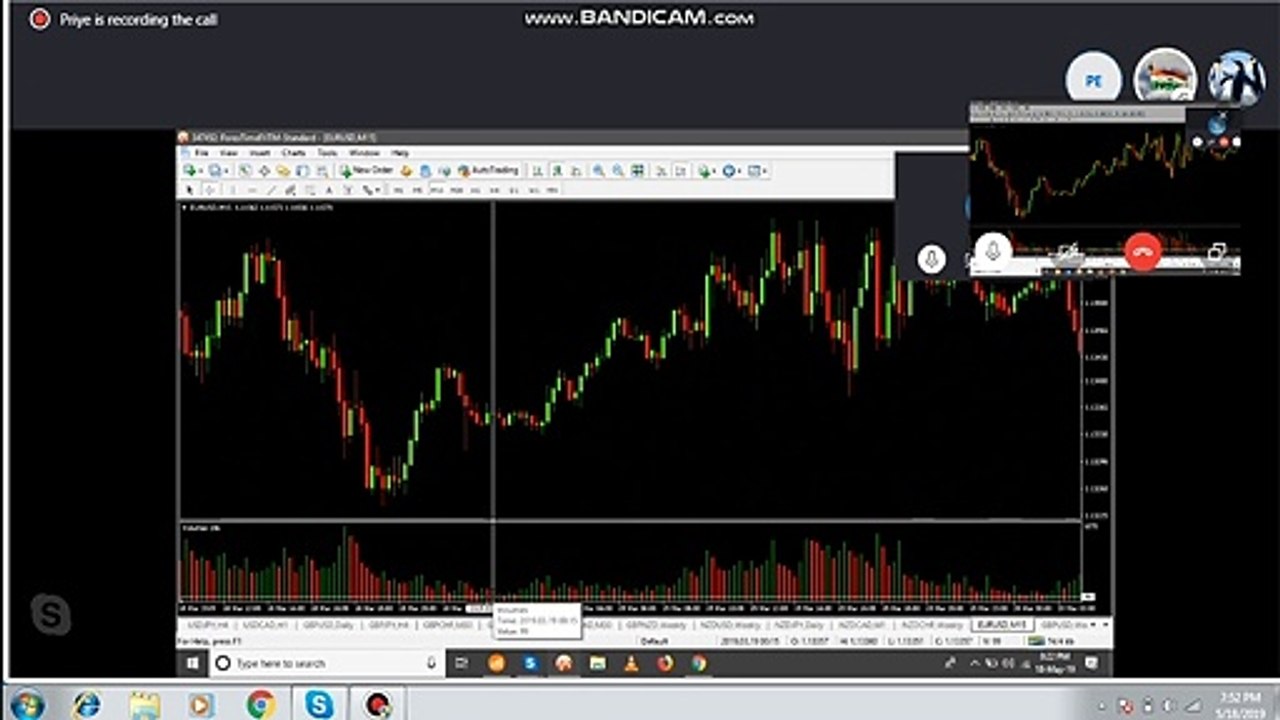Switch to the GBPUSD,Daily chart tab
This screenshot has width=1280, height=720.
(329, 624)
